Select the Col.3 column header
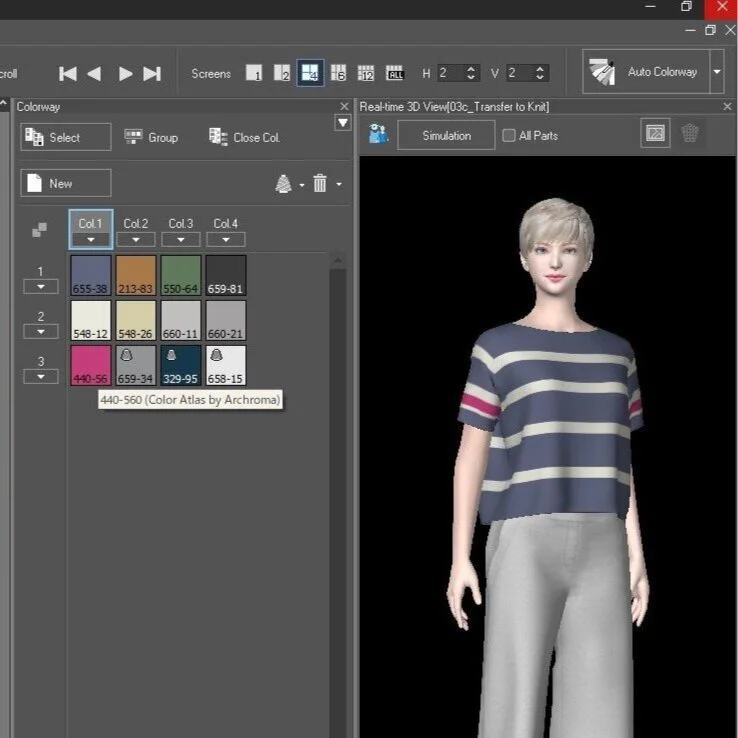Viewport: 738px width, 738px height. pyautogui.click(x=181, y=224)
